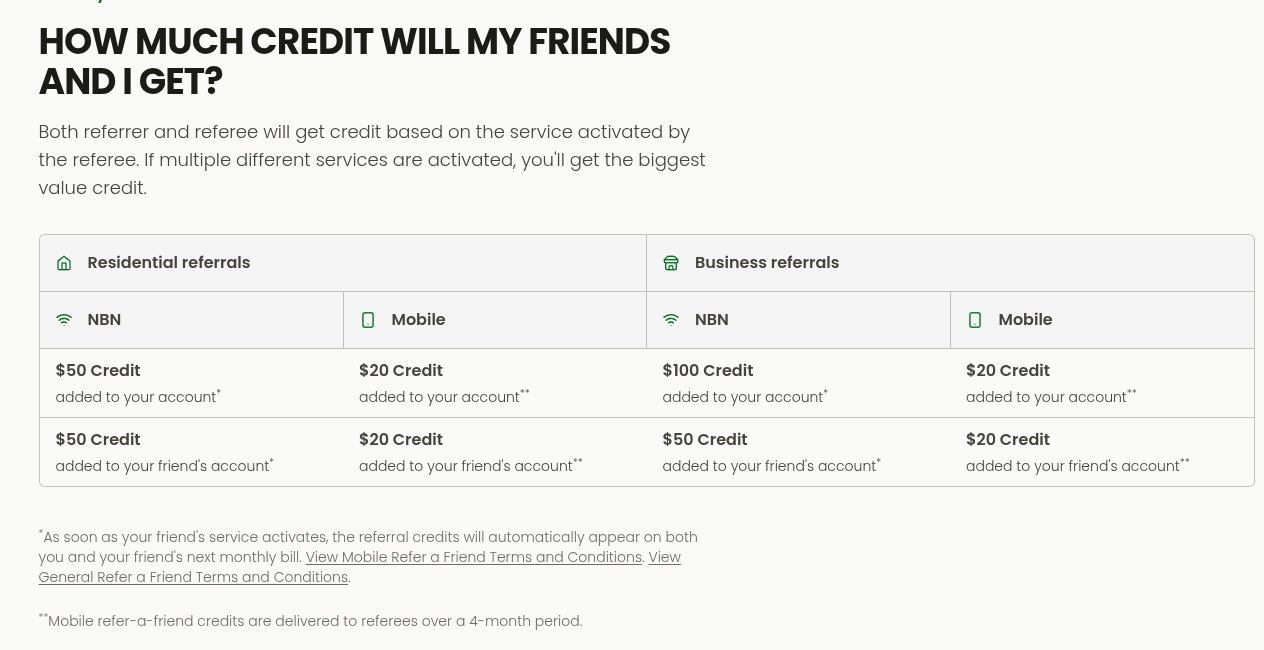Click residential Mobile $20 Credit friend's account
Viewport: 1264px width, 650px height.
click(x=495, y=452)
